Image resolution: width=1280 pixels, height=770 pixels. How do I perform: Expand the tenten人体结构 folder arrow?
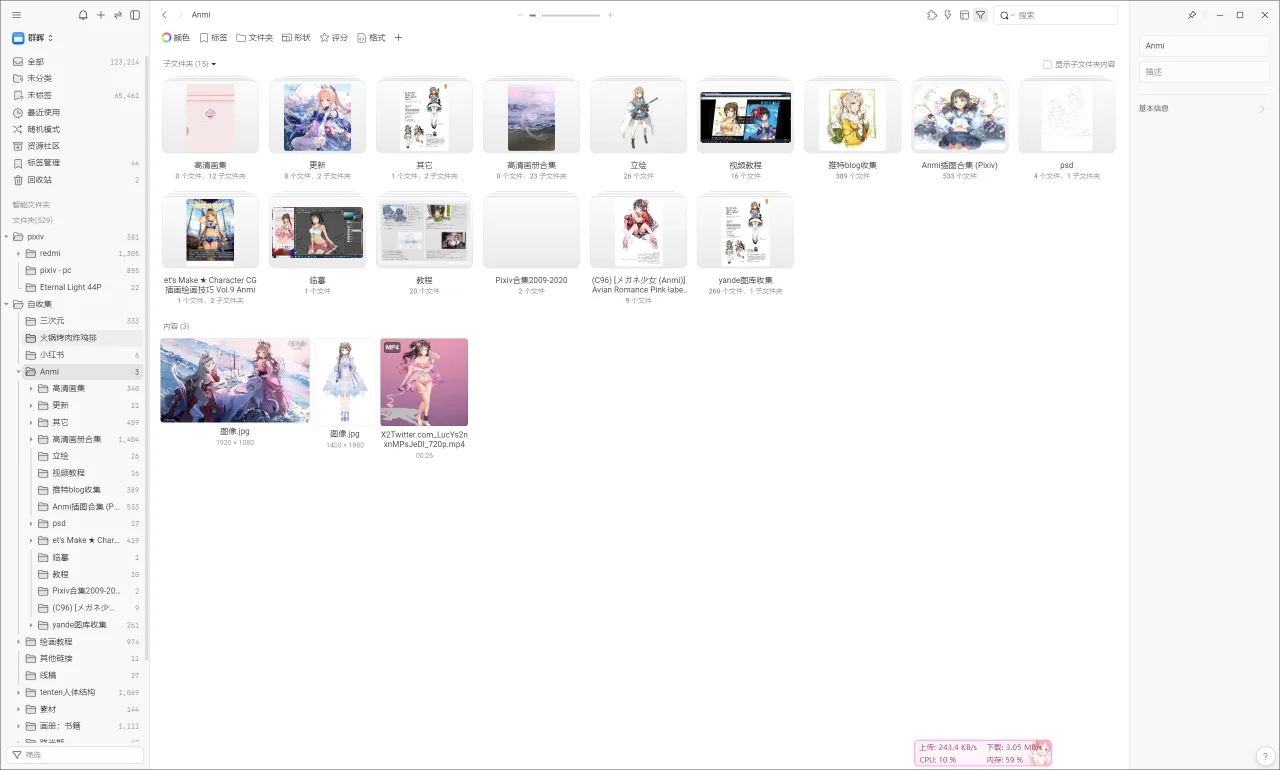point(18,692)
